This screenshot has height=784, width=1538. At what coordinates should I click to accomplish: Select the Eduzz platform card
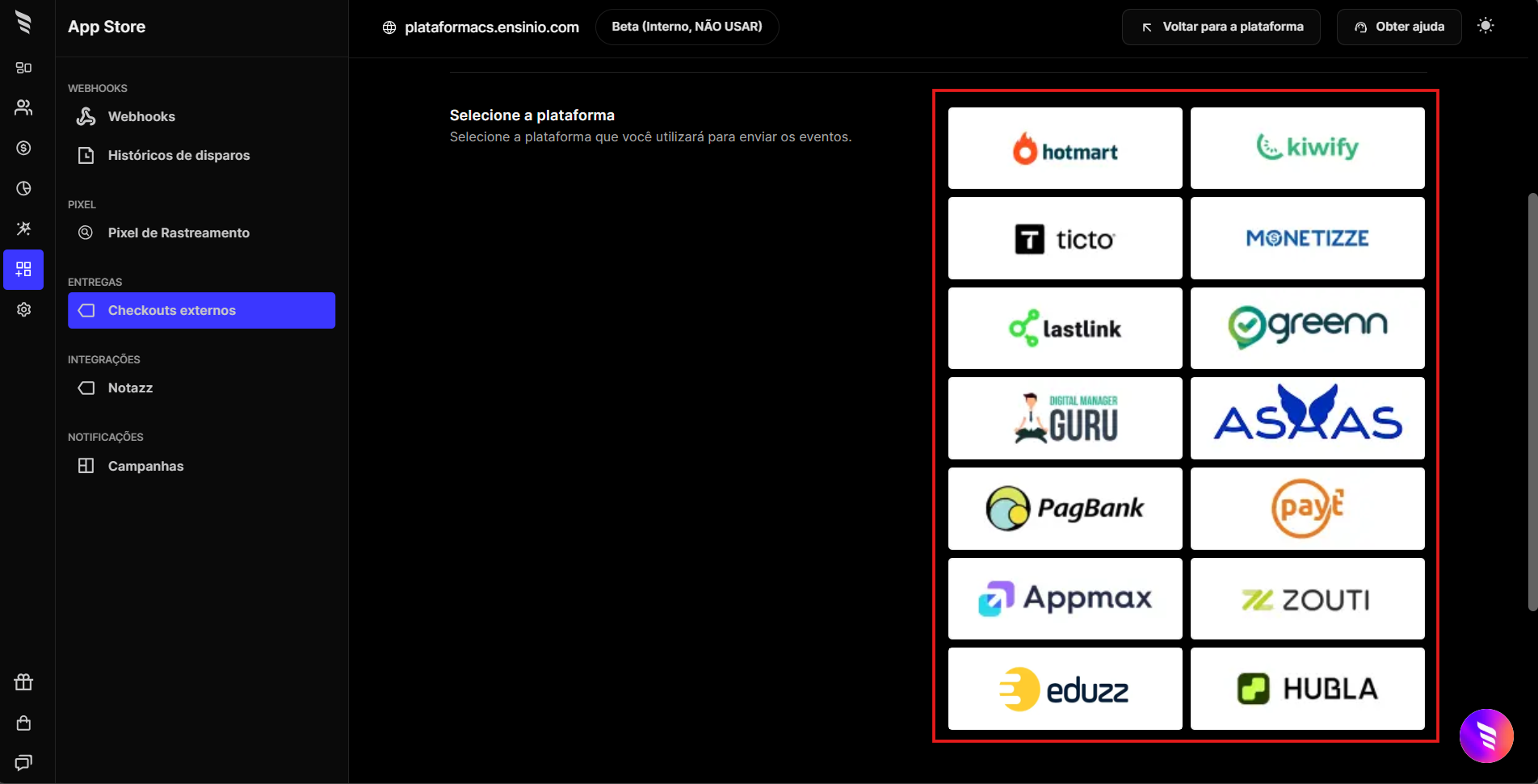(x=1065, y=689)
